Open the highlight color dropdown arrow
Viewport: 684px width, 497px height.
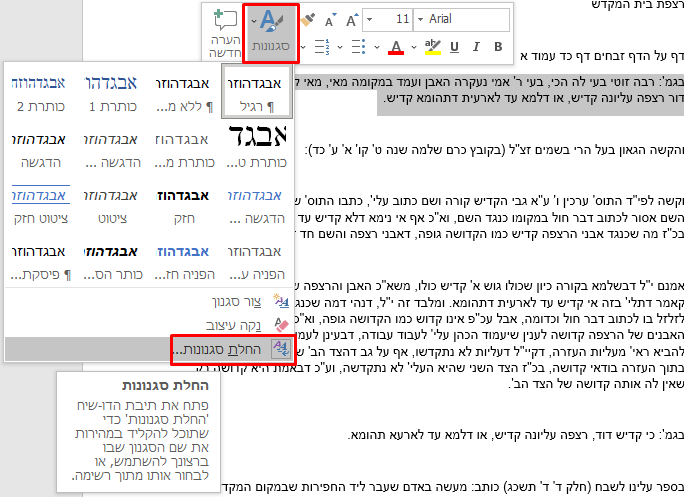point(414,46)
